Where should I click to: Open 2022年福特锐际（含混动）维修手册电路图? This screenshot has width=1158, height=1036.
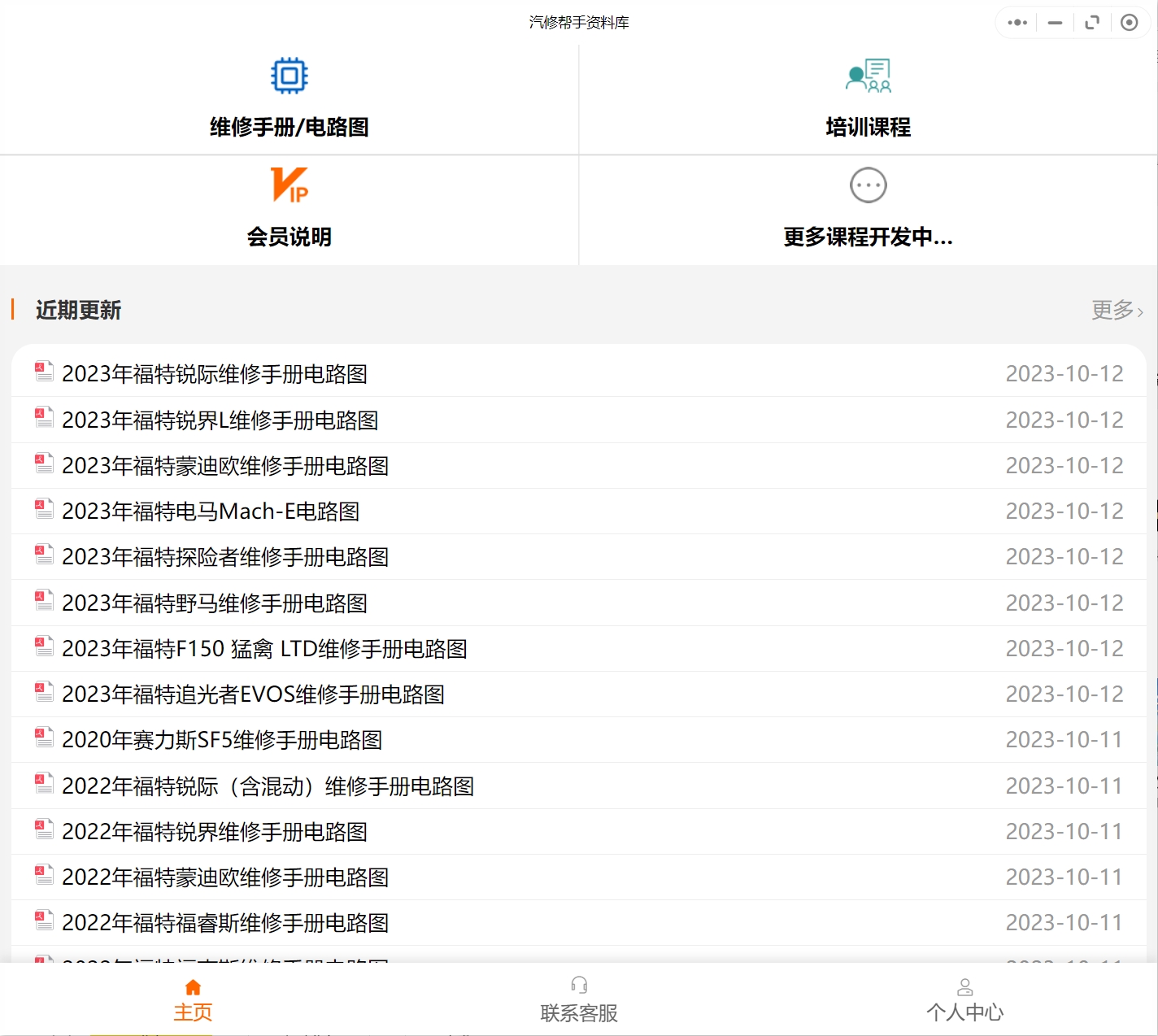pos(270,786)
